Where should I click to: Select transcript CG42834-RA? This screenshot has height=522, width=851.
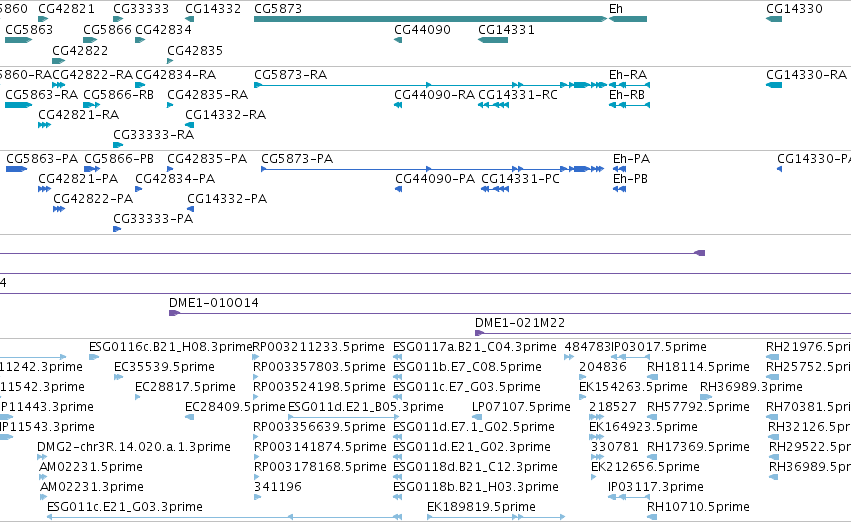point(140,85)
